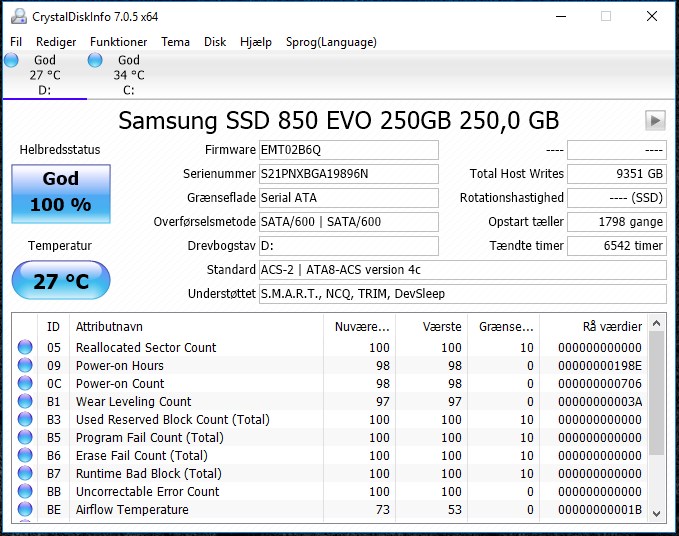Select the C: disk tab at 34 °C

click(x=129, y=75)
